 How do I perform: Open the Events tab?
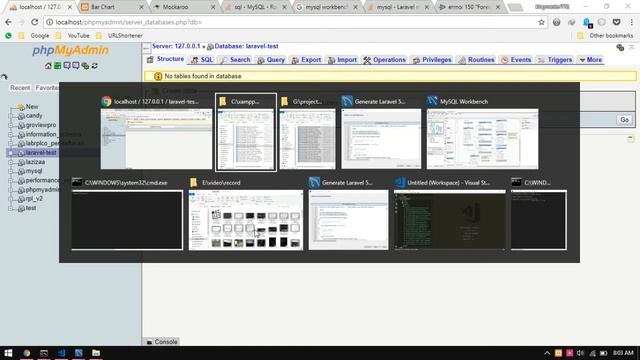516,60
